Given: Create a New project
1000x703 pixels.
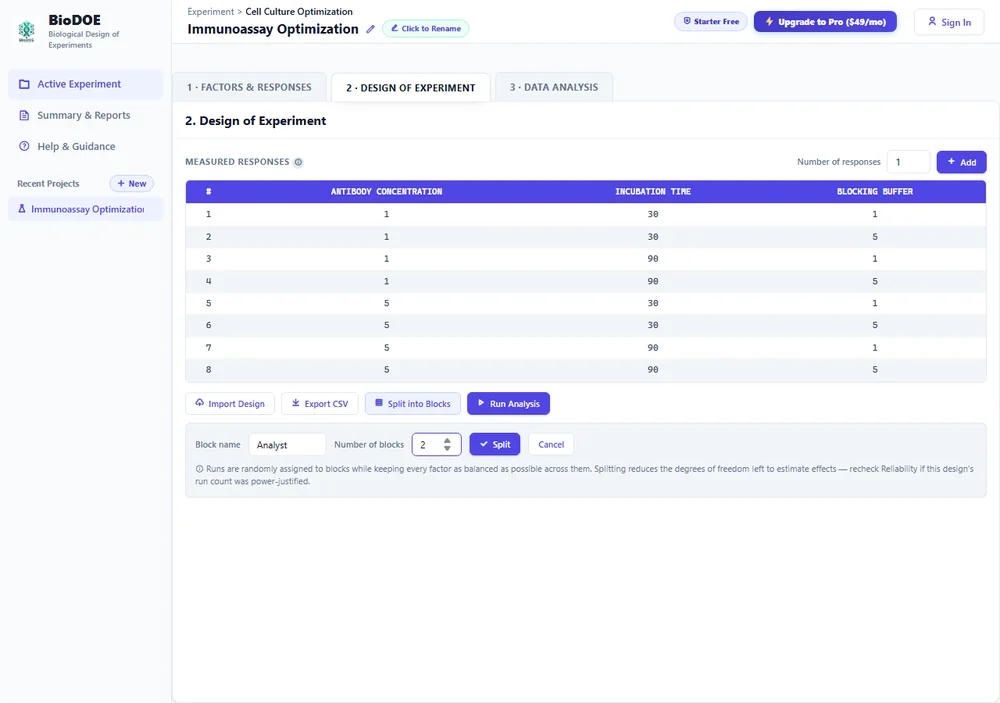Looking at the screenshot, I should [131, 184].
